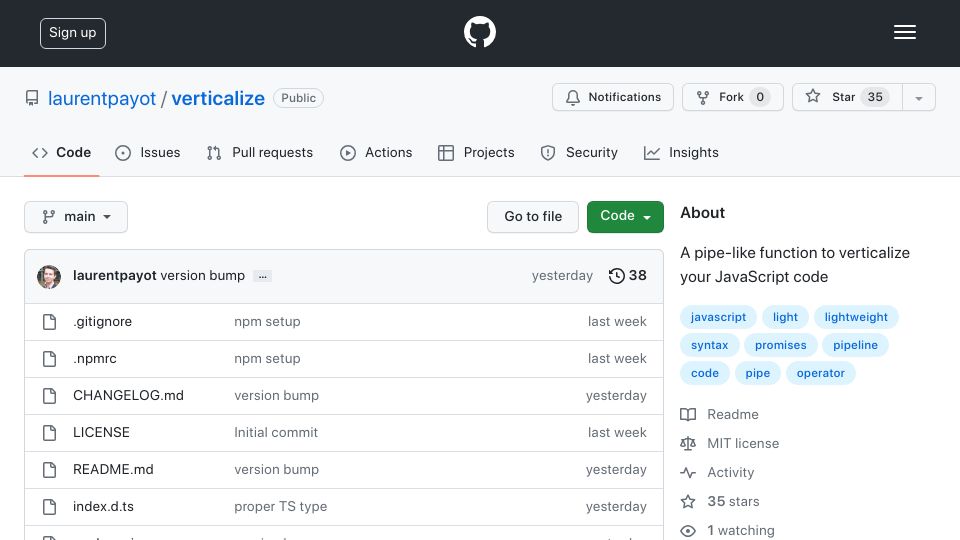Screen dimensions: 960x540
Task: Open the 1 watching link
Action: point(727,530)
